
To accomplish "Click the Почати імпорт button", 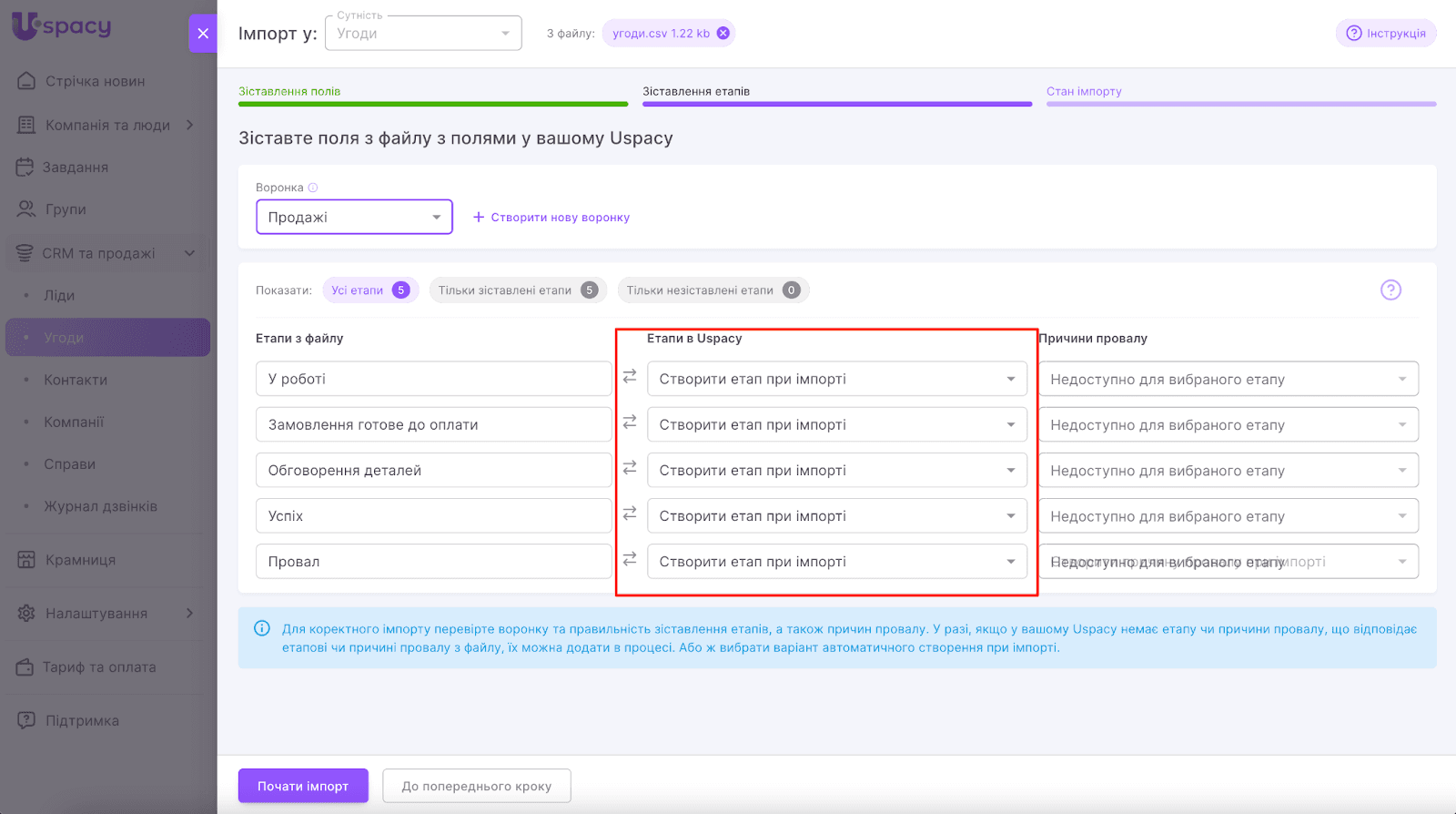I will click(303, 786).
